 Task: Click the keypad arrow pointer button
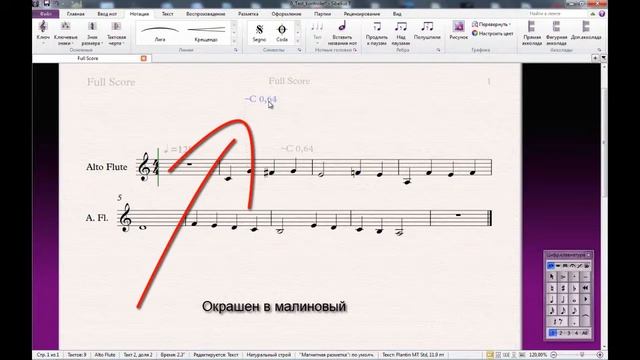(552, 276)
